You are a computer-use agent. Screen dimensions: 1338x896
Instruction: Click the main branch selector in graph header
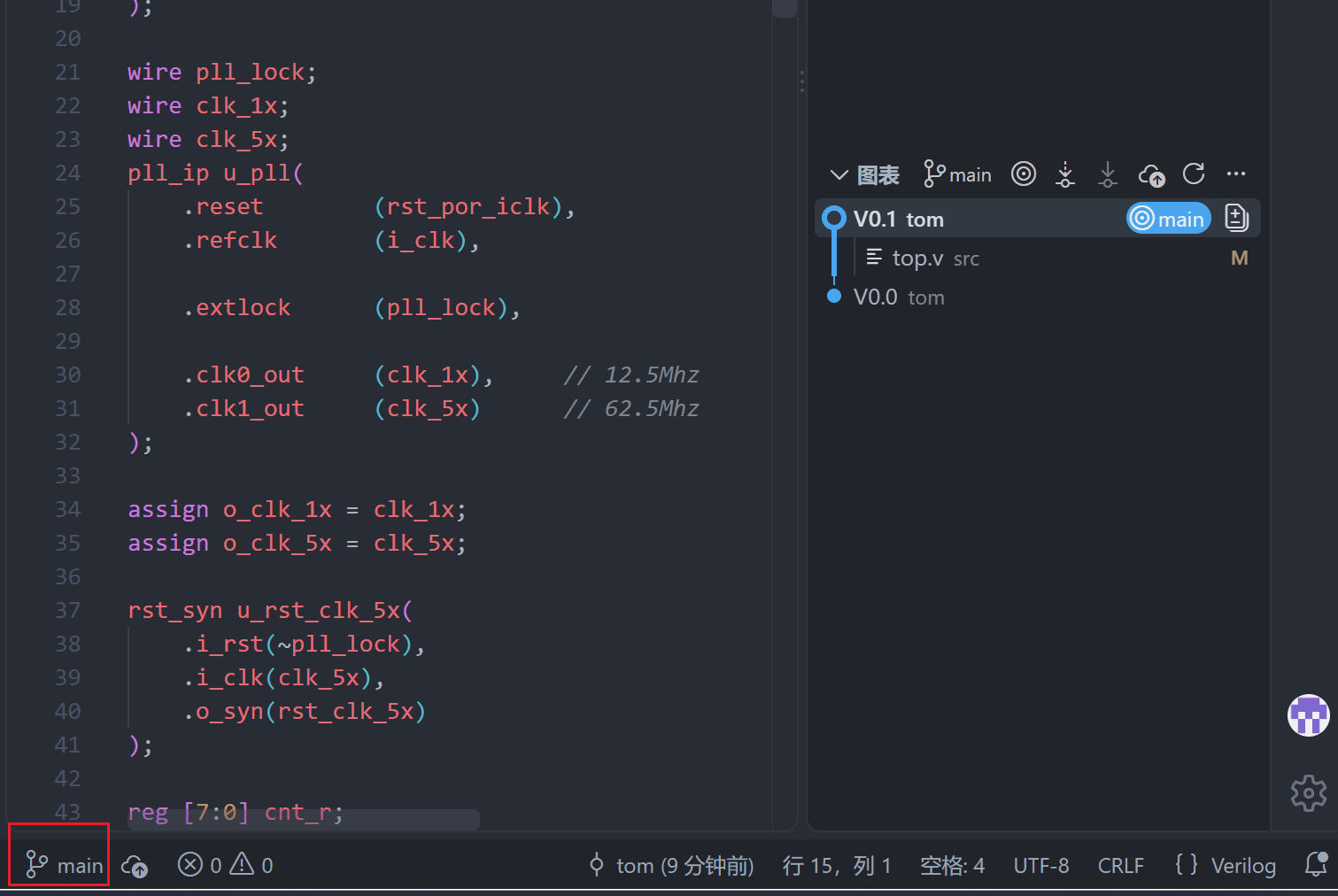(957, 174)
